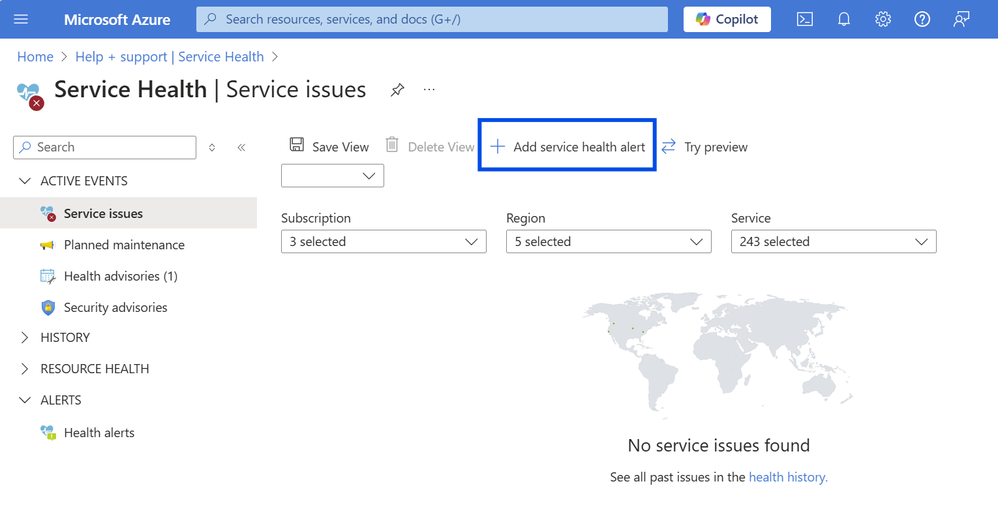
Task: Collapse the sidebar with double chevron
Action: [x=241, y=147]
